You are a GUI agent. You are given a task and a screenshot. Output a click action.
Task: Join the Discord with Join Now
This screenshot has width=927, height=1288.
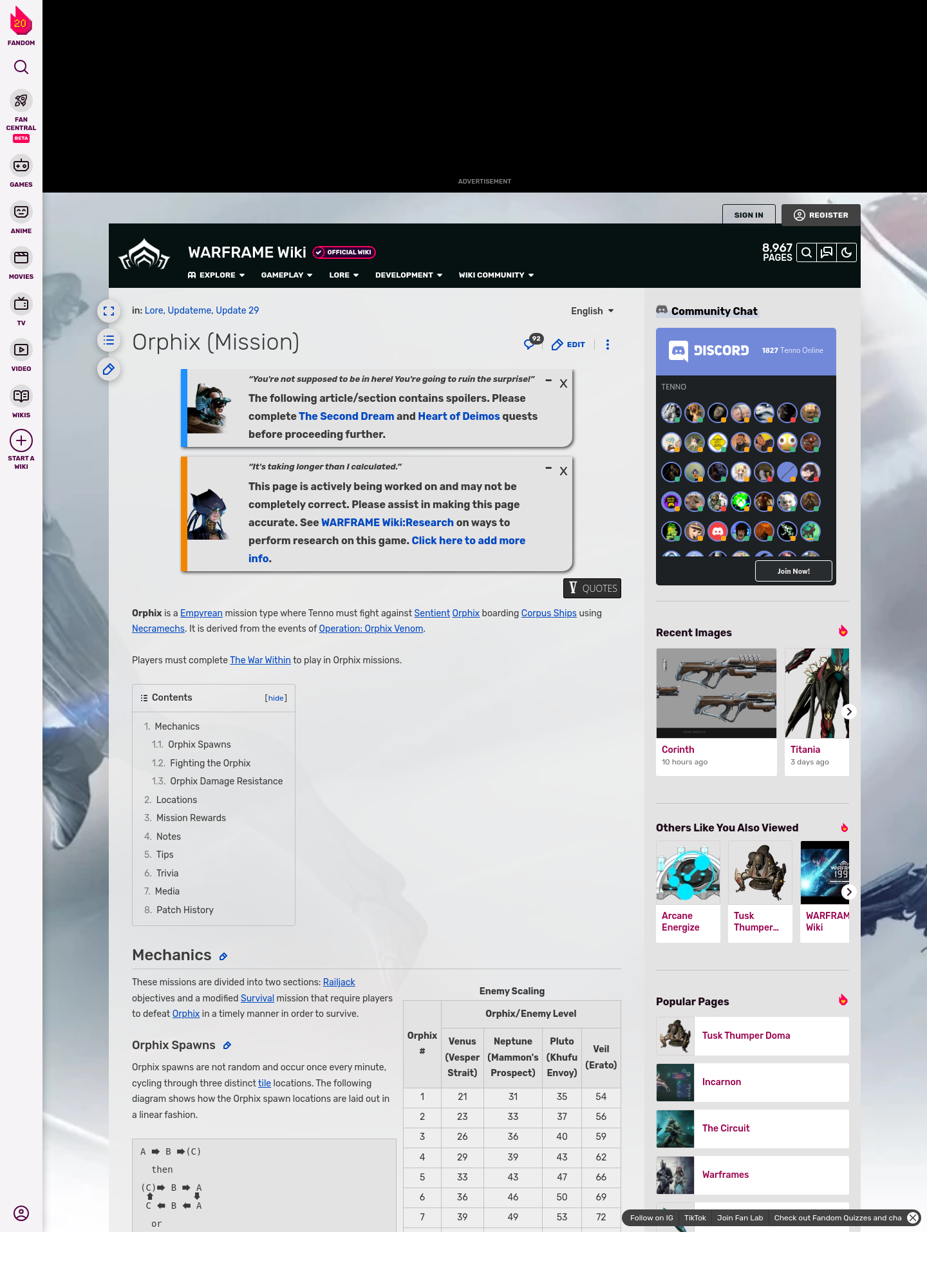click(794, 571)
